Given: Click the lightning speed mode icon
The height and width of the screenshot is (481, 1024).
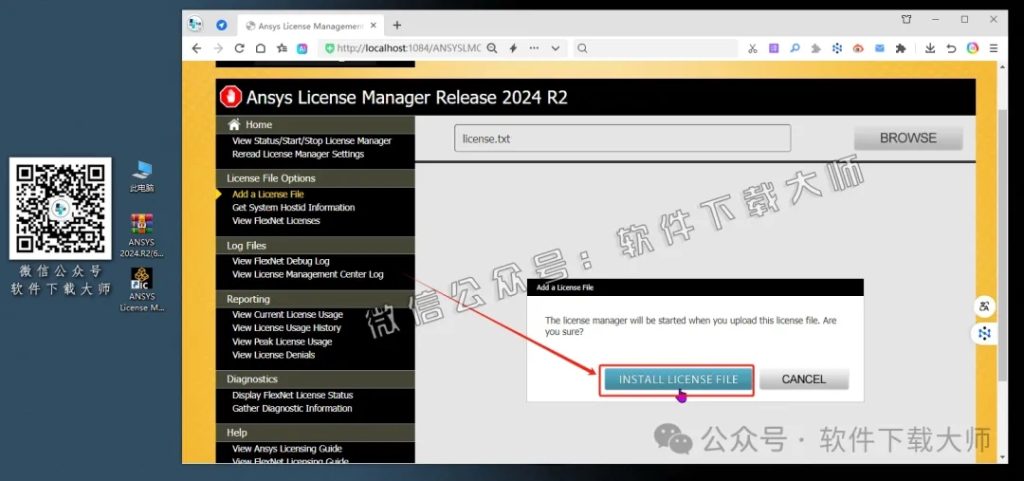Looking at the screenshot, I should point(513,48).
